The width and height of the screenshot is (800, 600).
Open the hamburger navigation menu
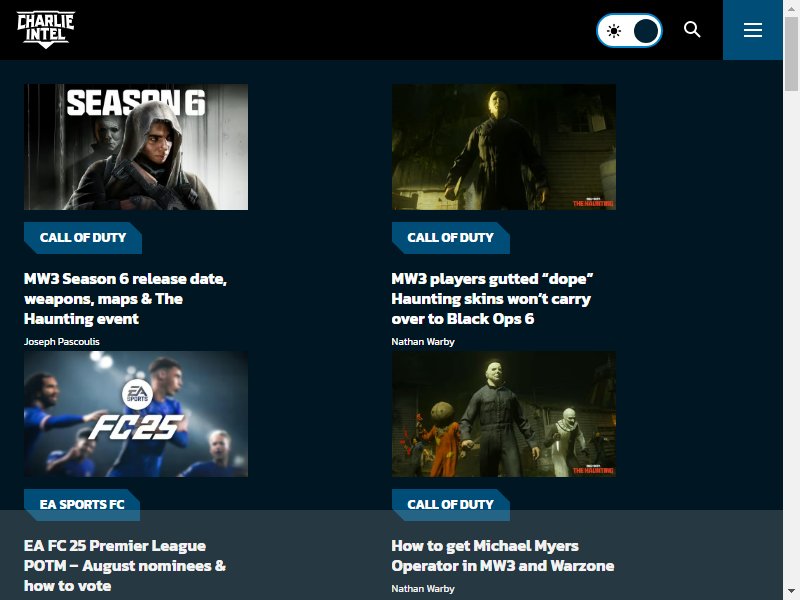coord(753,30)
